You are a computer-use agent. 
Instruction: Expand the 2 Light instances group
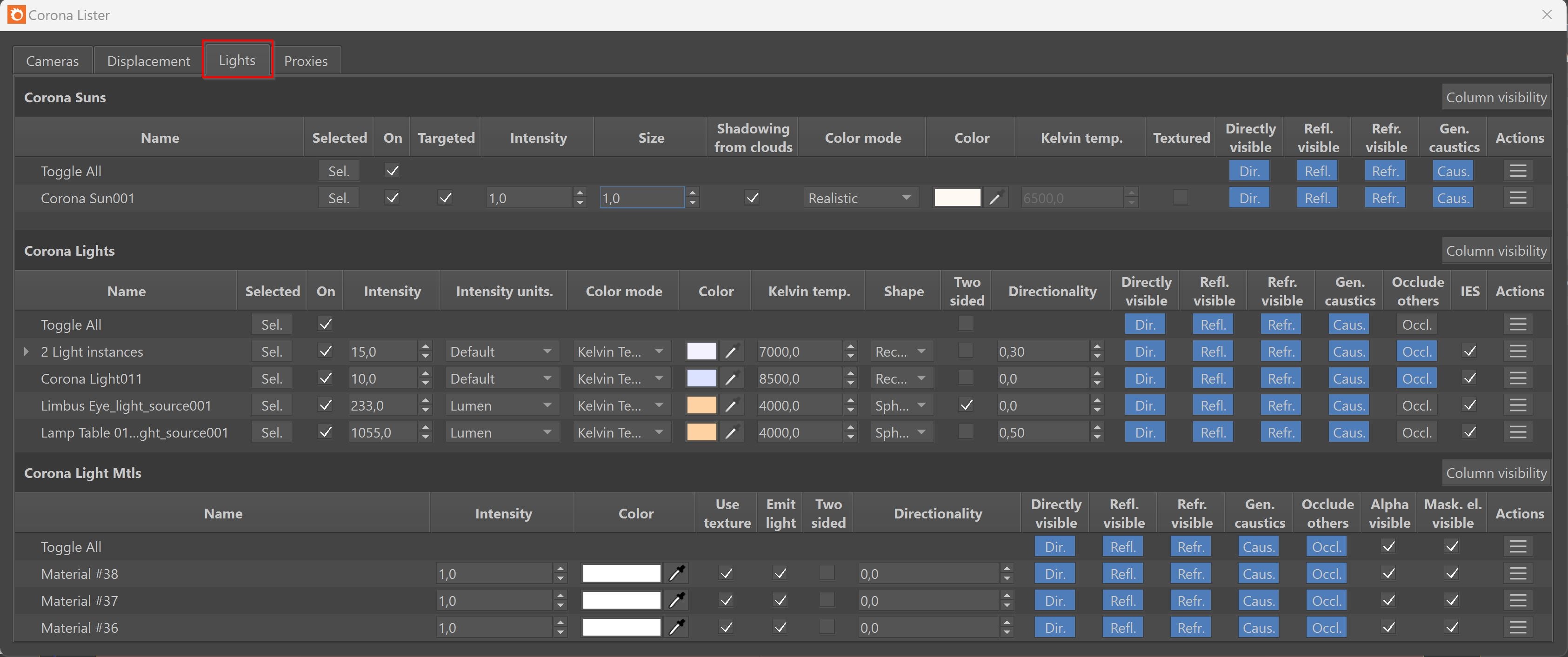[x=26, y=351]
